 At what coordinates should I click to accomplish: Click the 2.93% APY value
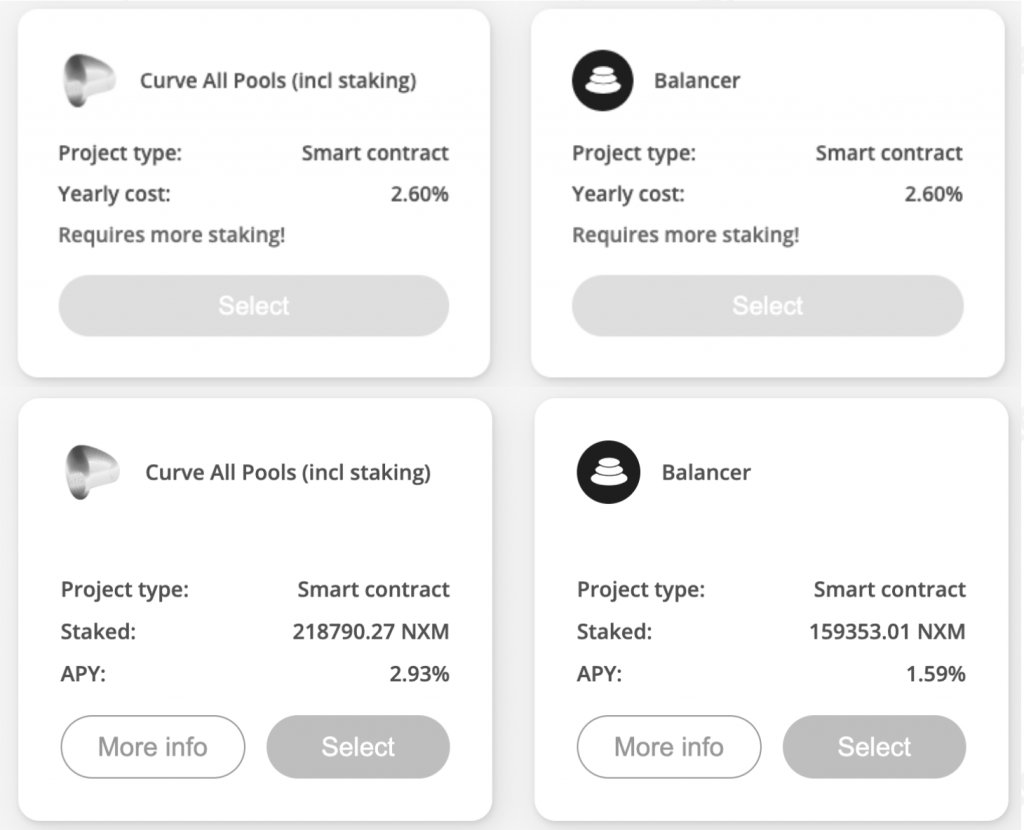[419, 674]
